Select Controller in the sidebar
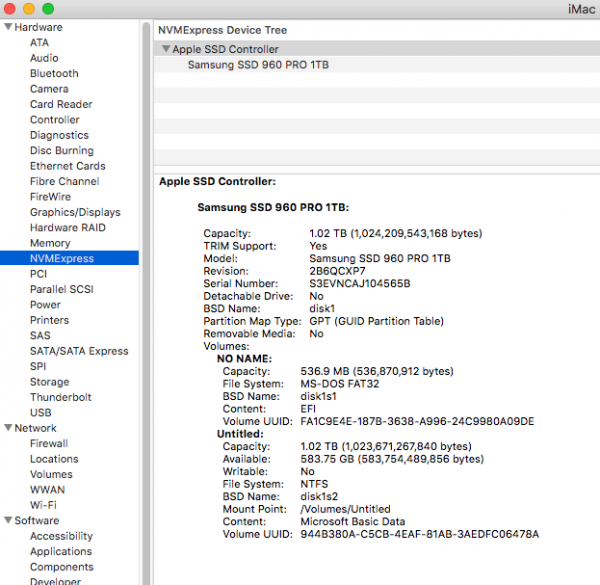The height and width of the screenshot is (585, 600). click(55, 119)
